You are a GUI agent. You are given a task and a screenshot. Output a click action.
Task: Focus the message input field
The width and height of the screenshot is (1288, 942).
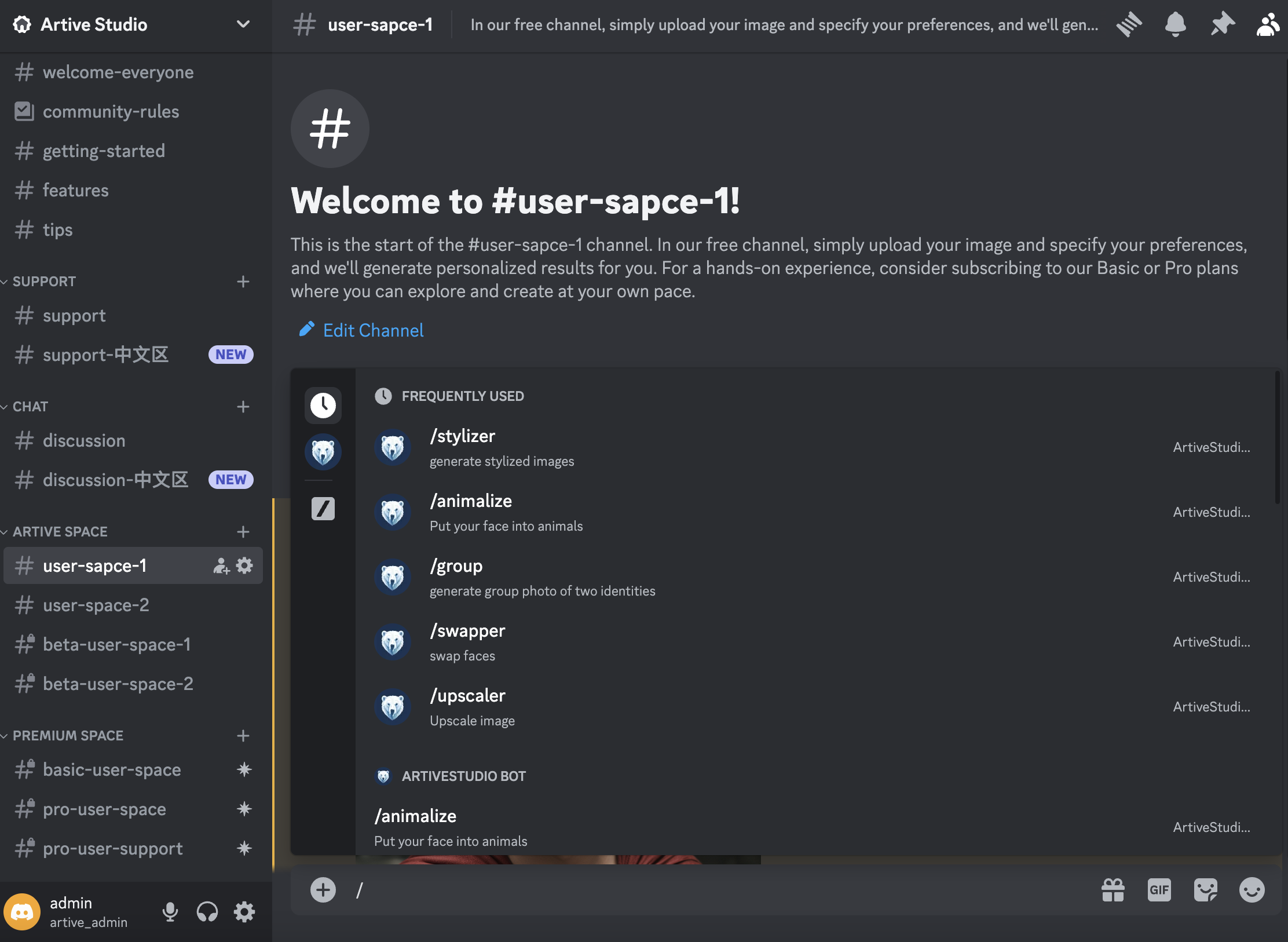click(x=718, y=890)
